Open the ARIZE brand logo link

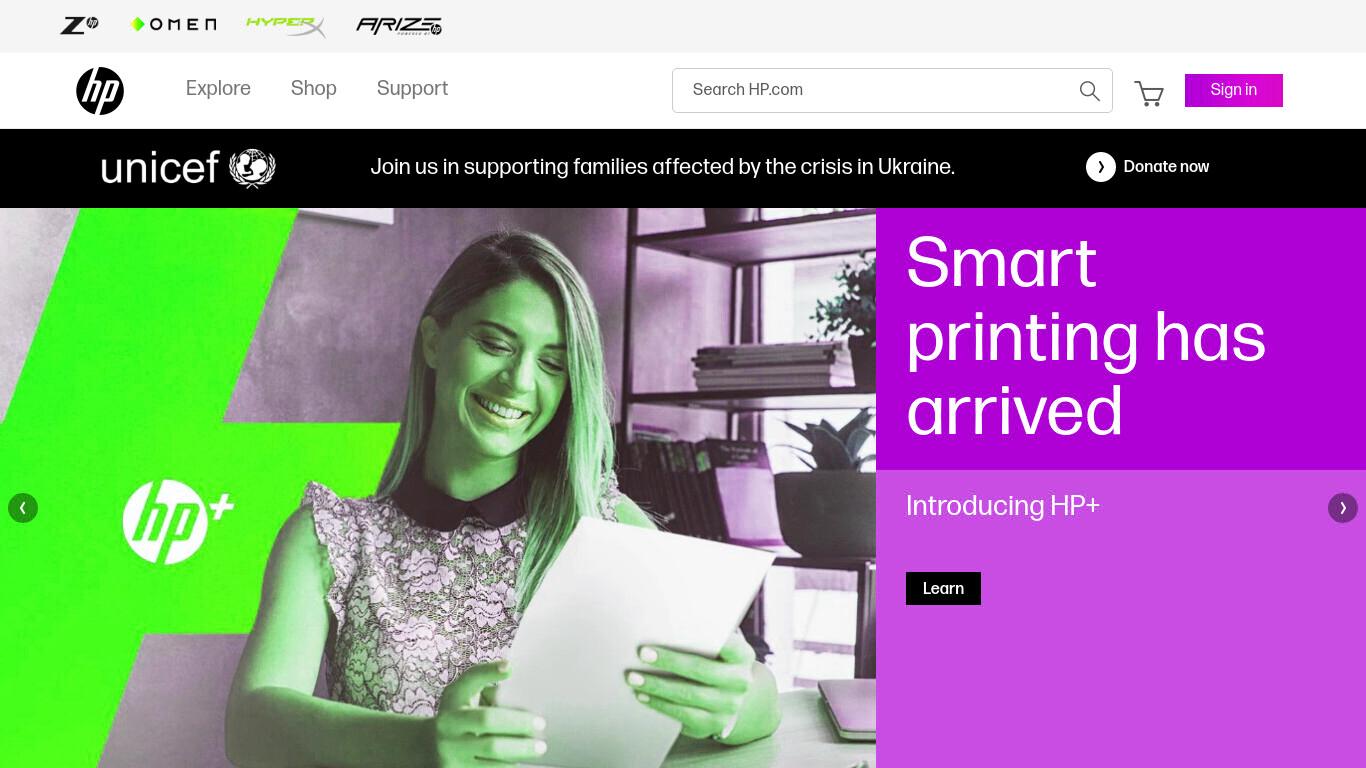pyautogui.click(x=399, y=26)
